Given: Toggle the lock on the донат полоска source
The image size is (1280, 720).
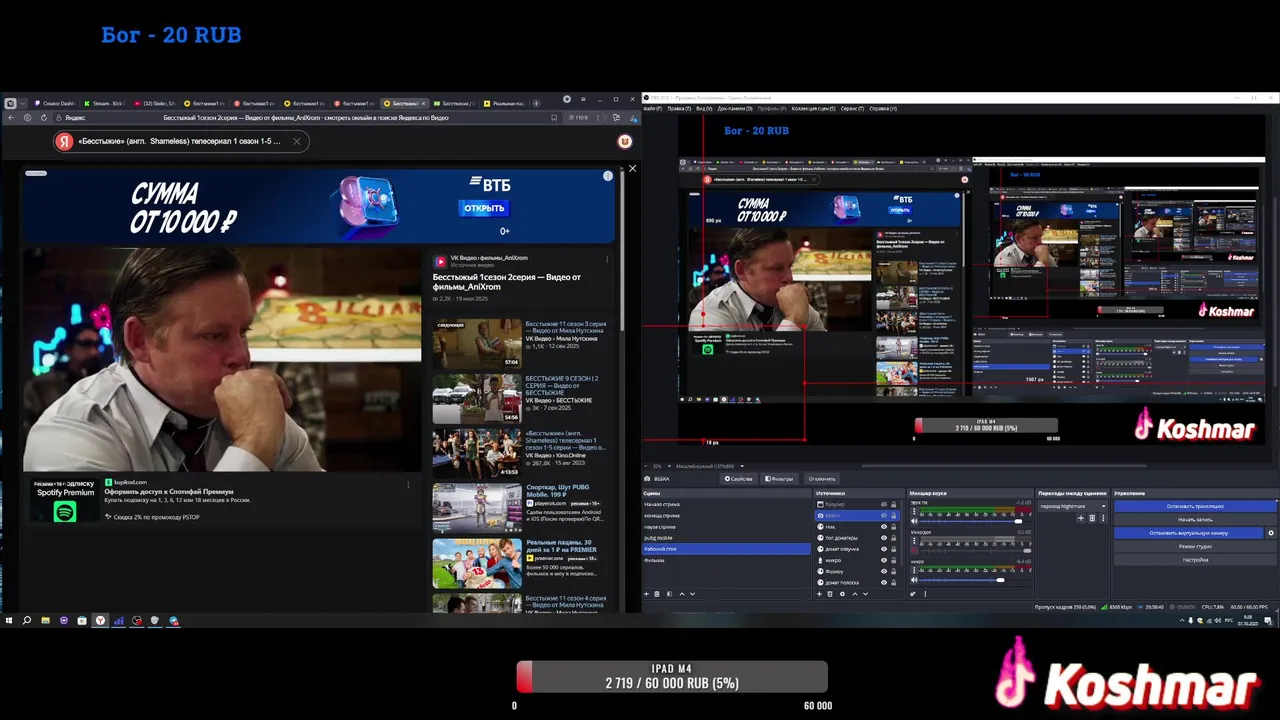Looking at the screenshot, I should click(893, 582).
